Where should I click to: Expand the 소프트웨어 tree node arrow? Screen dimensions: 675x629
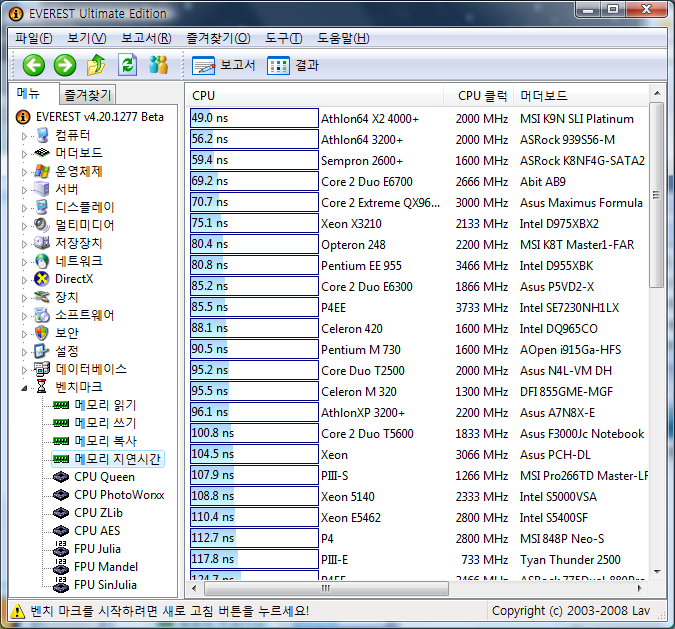pyautogui.click(x=24, y=316)
